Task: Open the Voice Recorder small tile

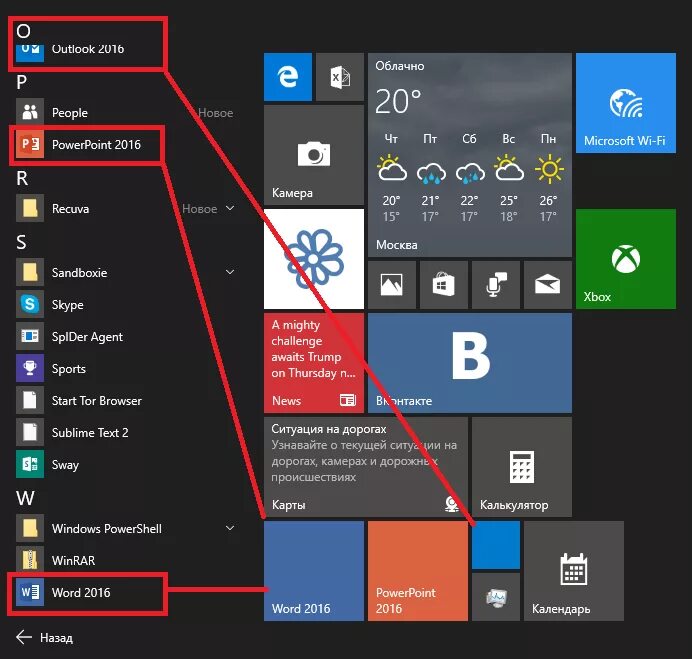Action: 496,285
